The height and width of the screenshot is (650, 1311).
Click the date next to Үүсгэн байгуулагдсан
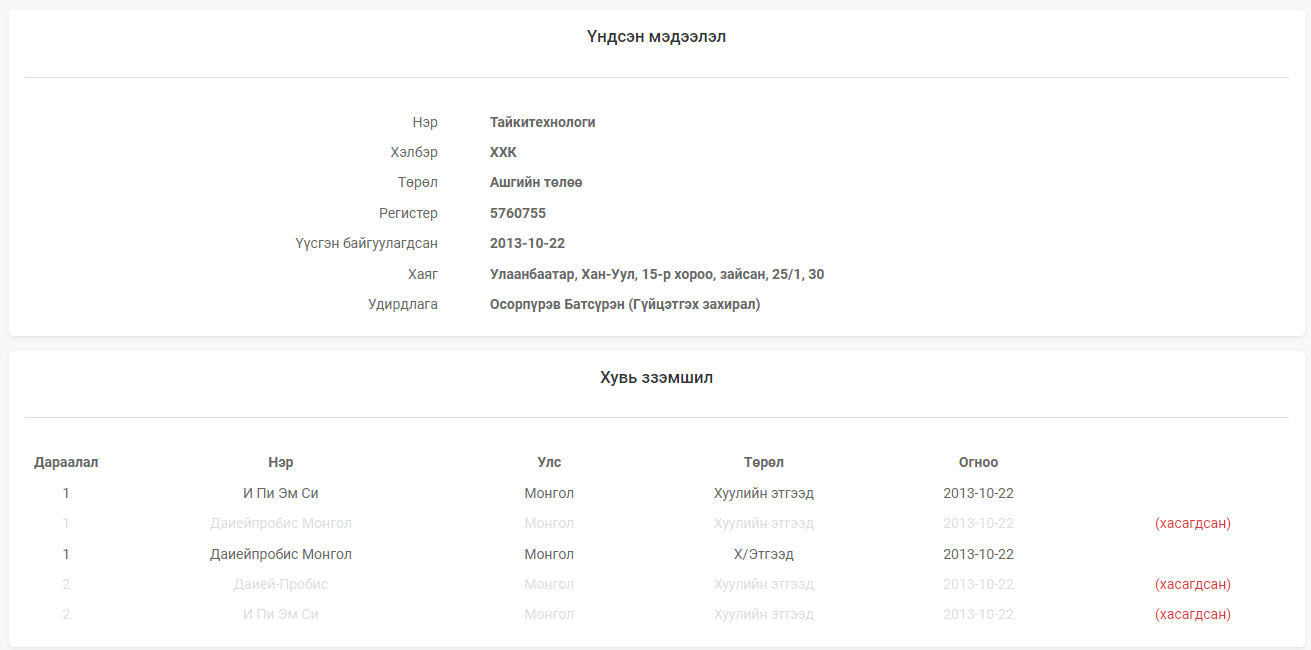click(x=527, y=243)
